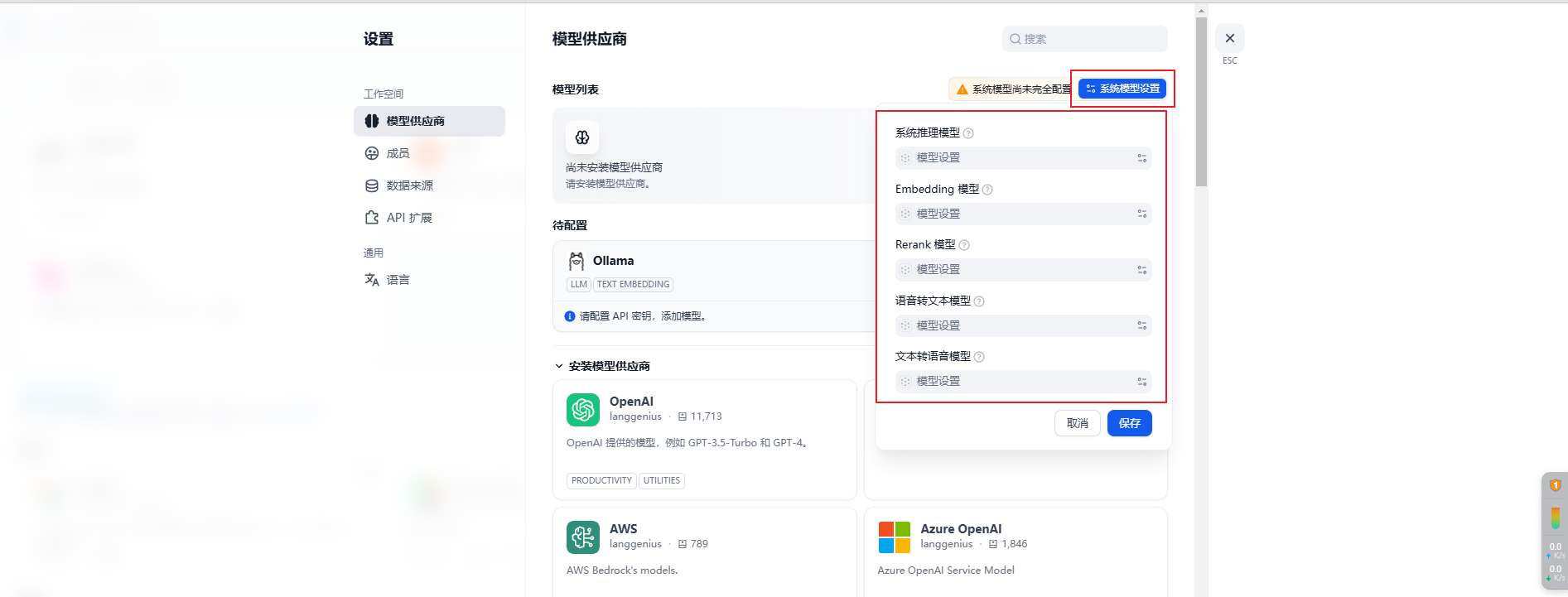
Task: Click the help icon beside 系统推理模型
Action: click(968, 133)
